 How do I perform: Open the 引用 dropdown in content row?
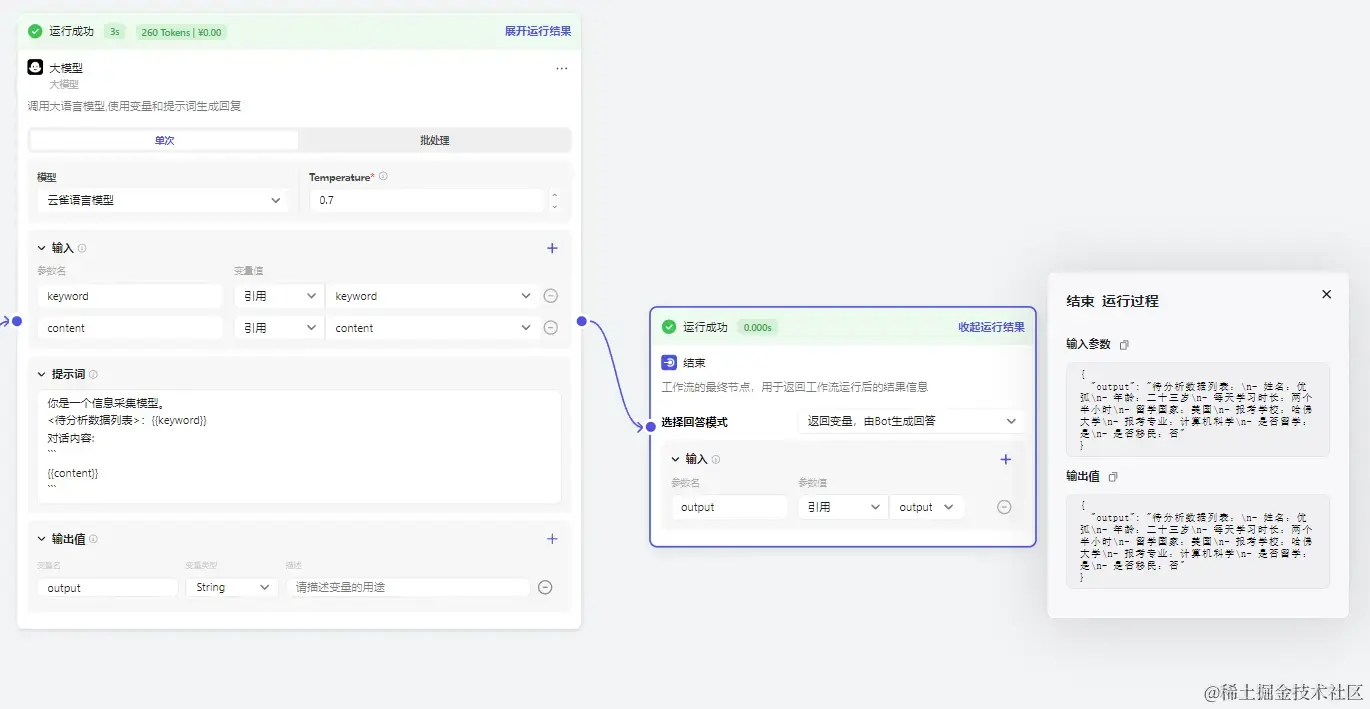click(x=279, y=328)
